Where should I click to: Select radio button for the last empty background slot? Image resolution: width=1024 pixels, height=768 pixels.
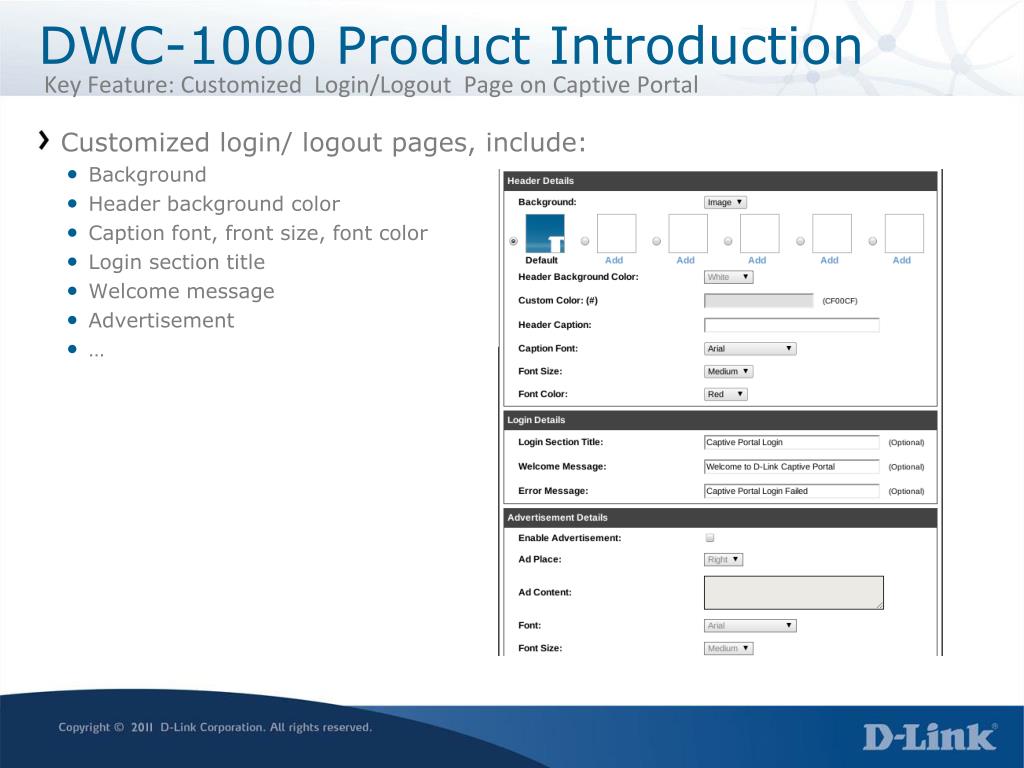(x=872, y=241)
